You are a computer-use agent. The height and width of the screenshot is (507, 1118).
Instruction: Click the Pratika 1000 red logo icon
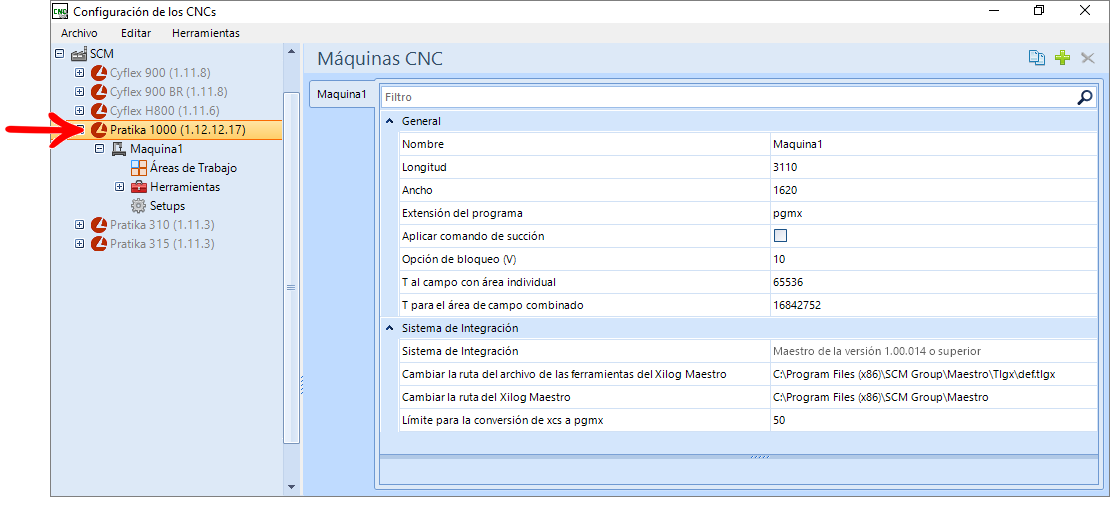(x=99, y=130)
